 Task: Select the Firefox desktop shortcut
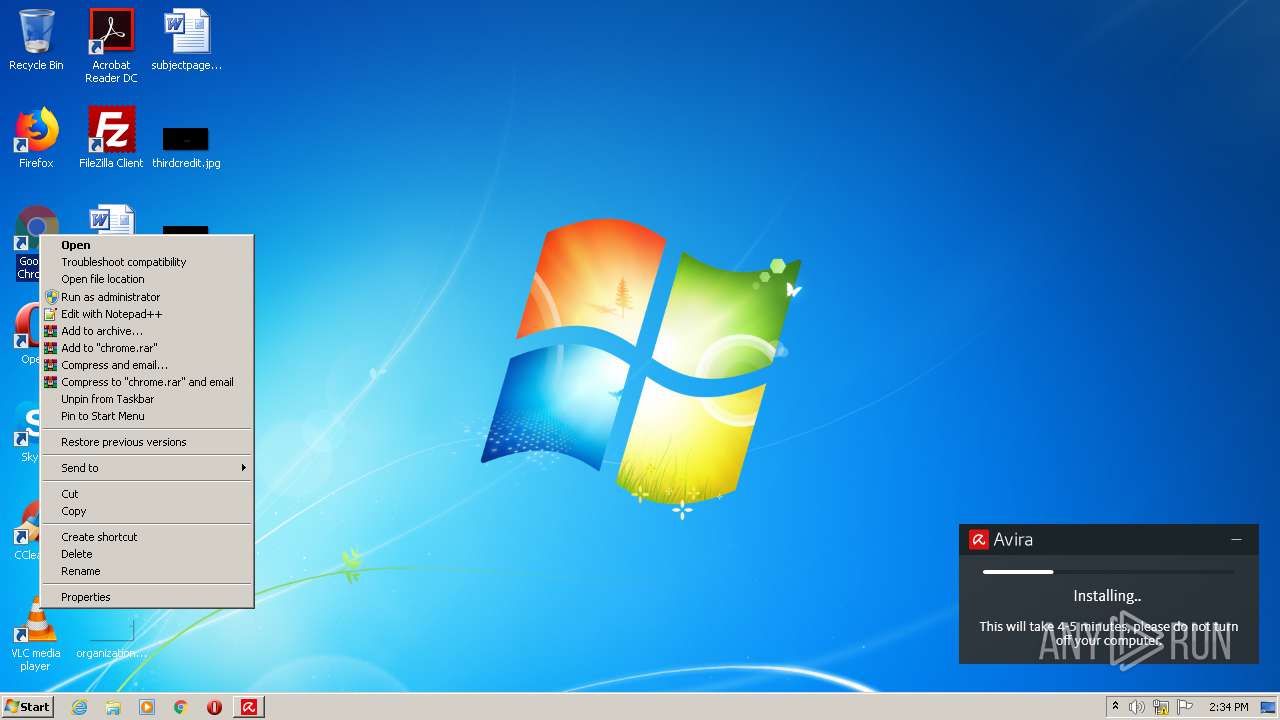coord(36,138)
